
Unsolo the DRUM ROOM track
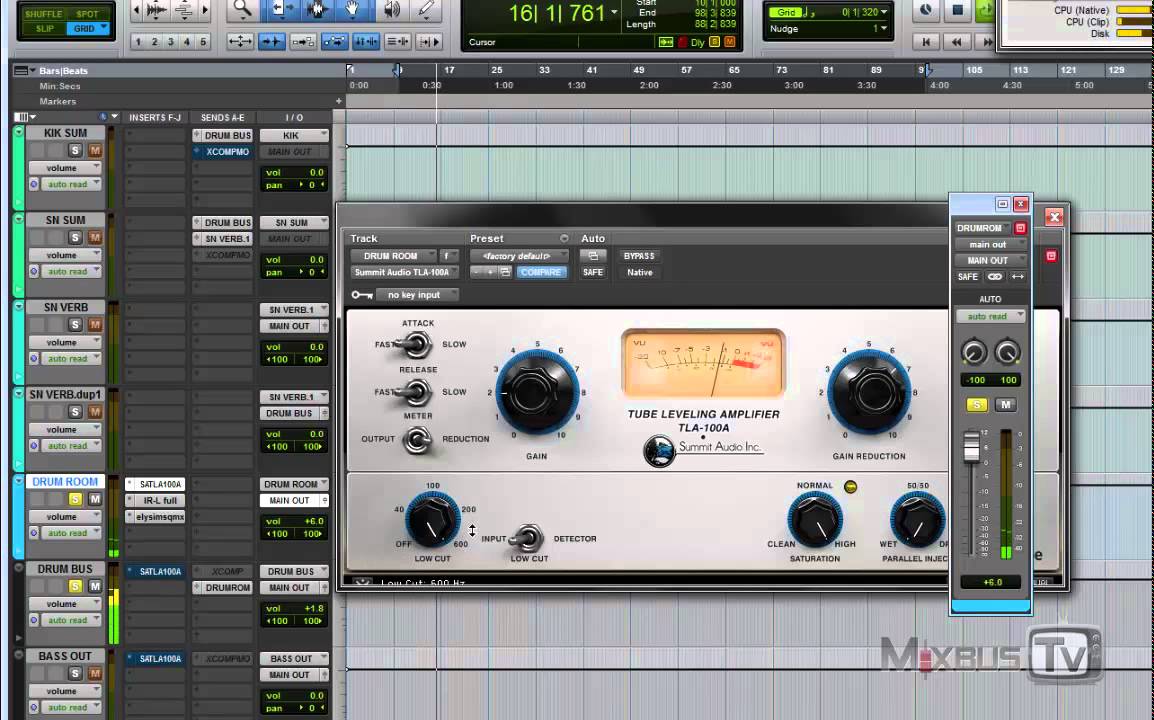coord(74,499)
